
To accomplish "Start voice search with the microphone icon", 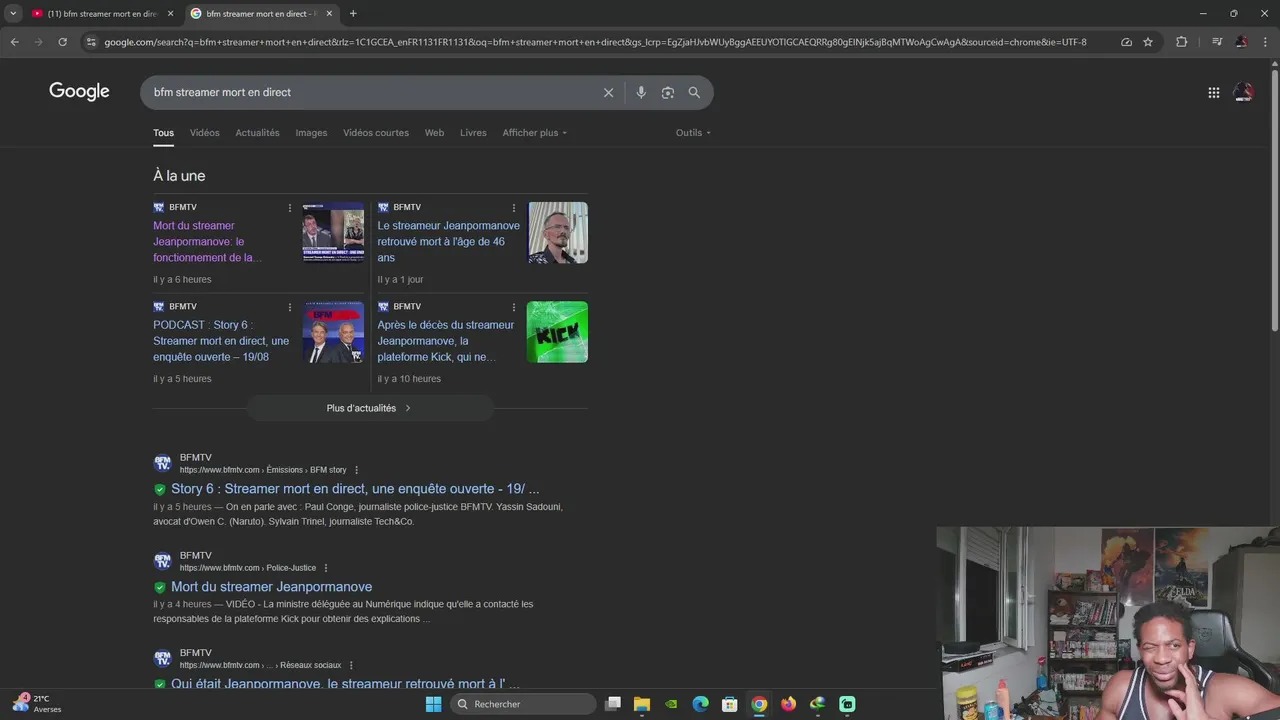I will coord(641,92).
